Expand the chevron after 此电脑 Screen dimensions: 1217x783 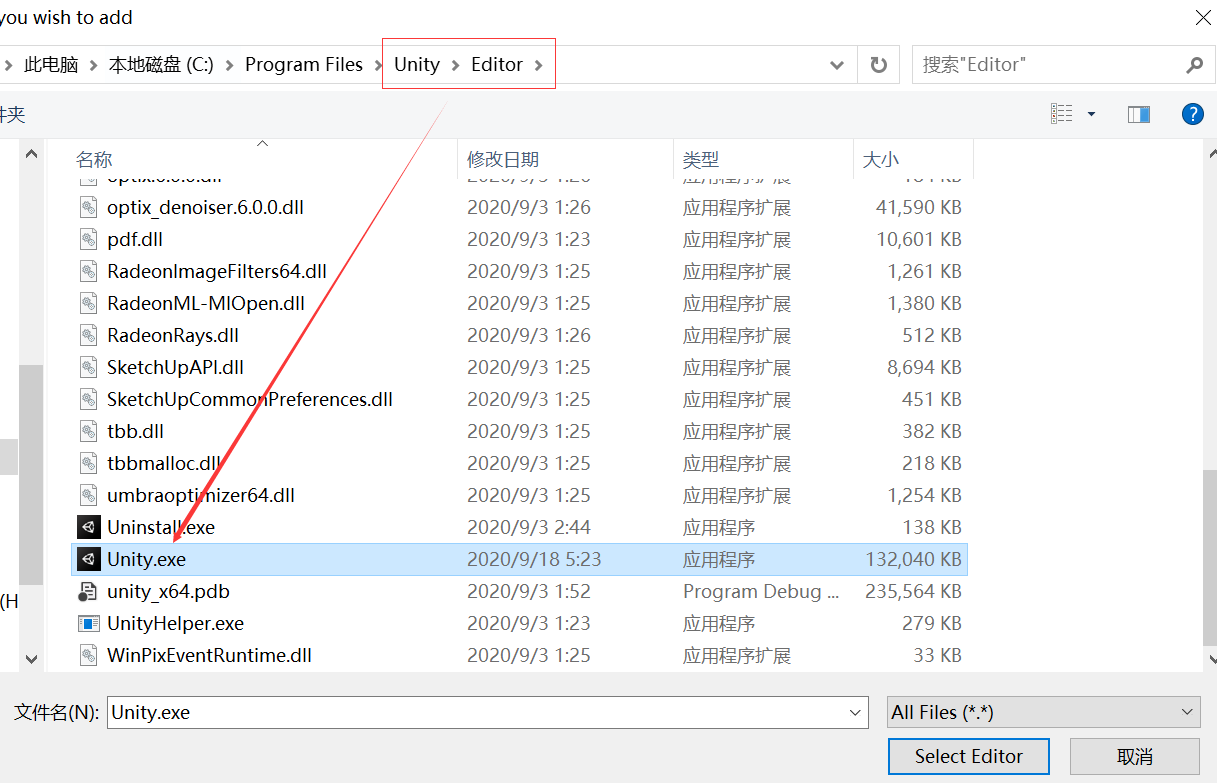click(x=93, y=65)
